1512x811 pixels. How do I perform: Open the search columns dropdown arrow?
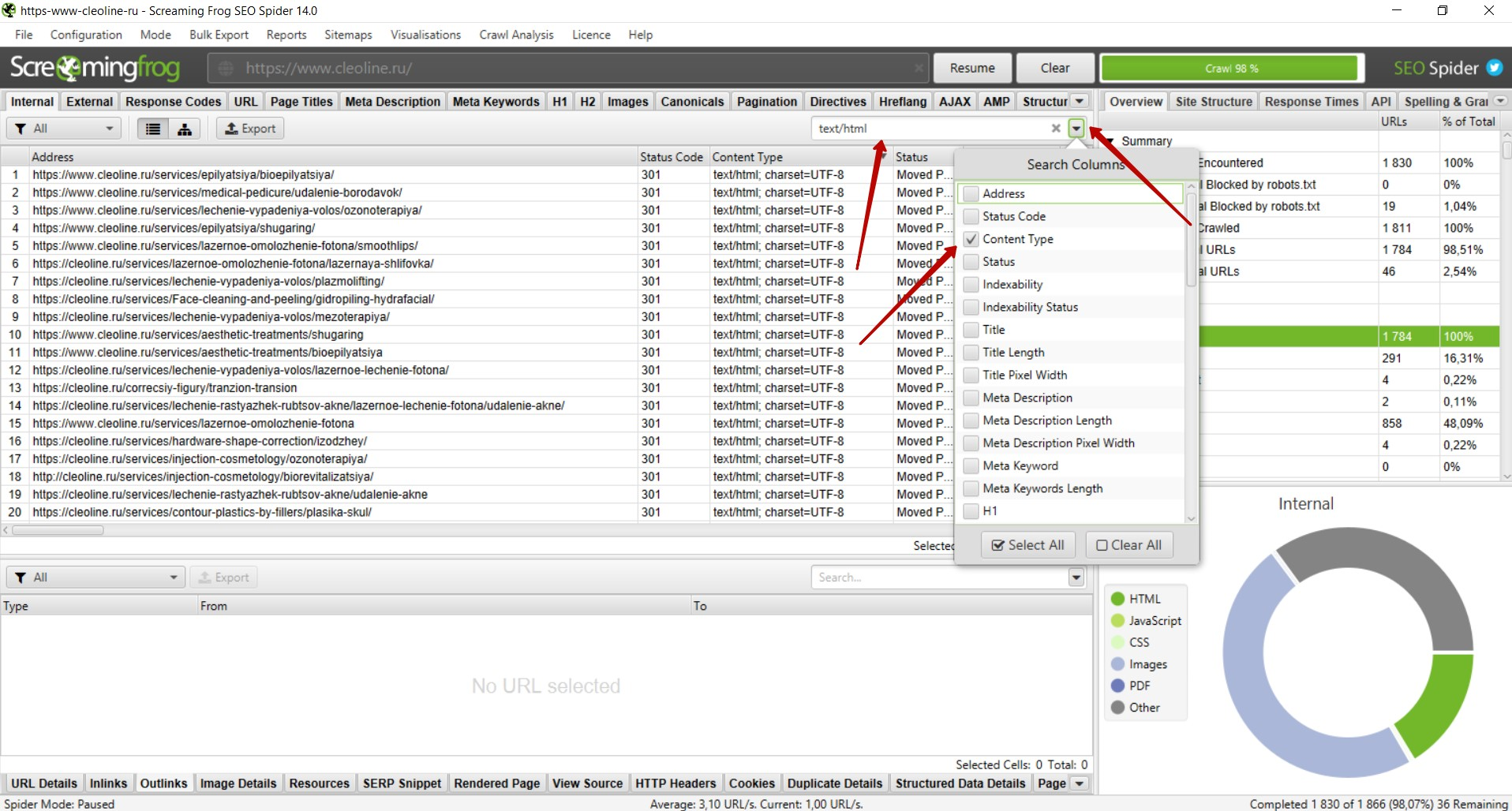pos(1076,129)
